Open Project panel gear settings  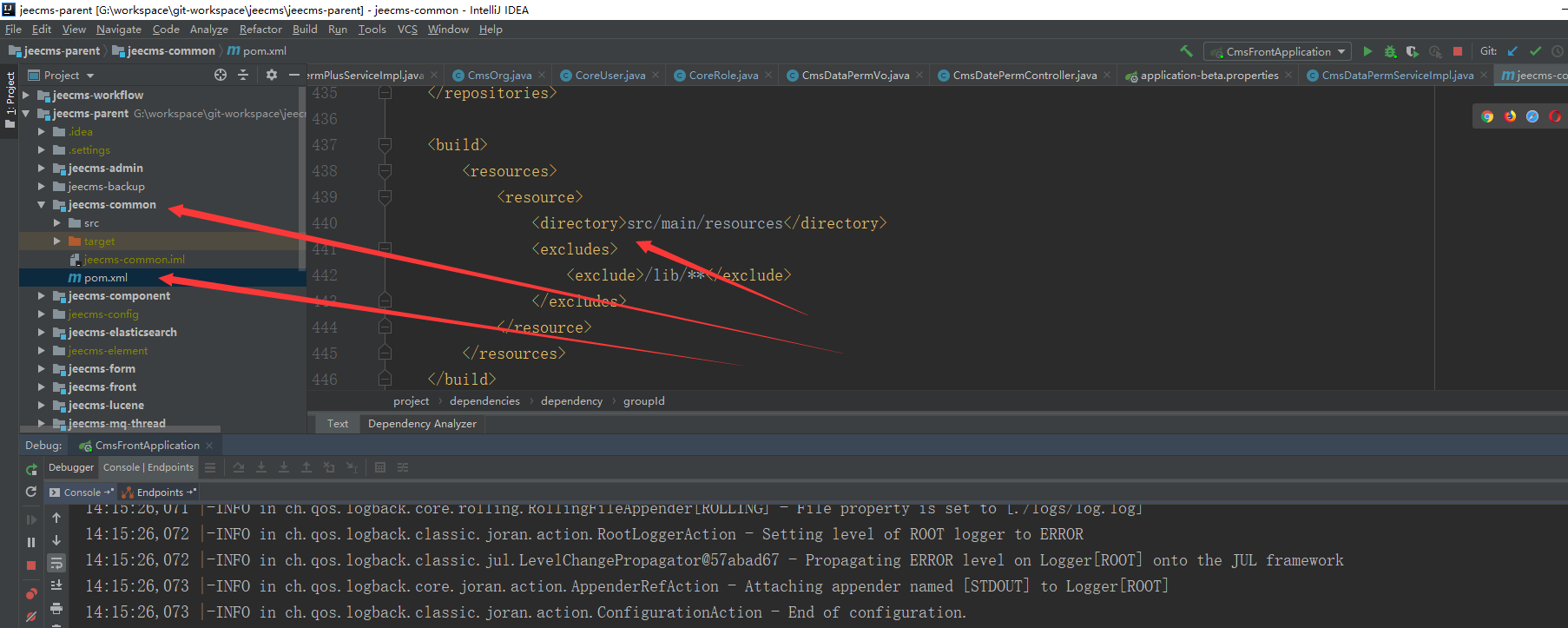coord(271,75)
